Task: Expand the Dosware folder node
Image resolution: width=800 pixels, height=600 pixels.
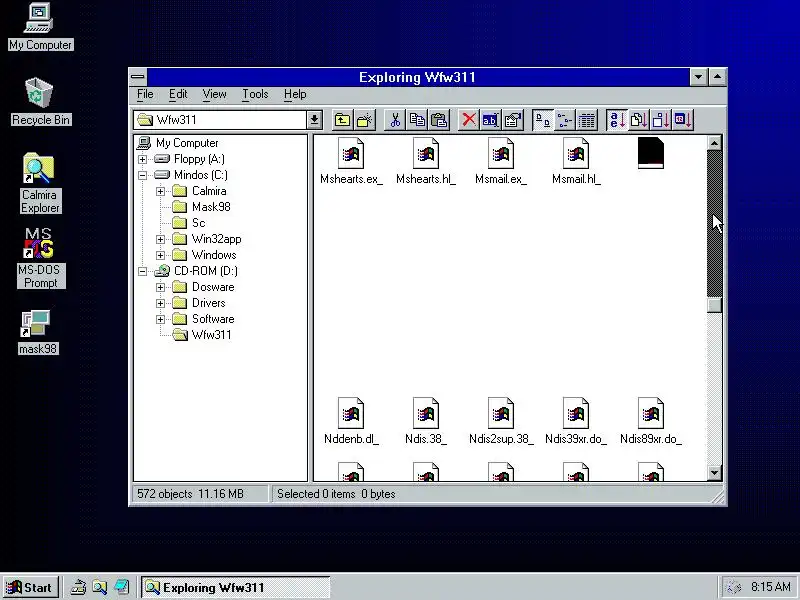Action: [x=160, y=287]
